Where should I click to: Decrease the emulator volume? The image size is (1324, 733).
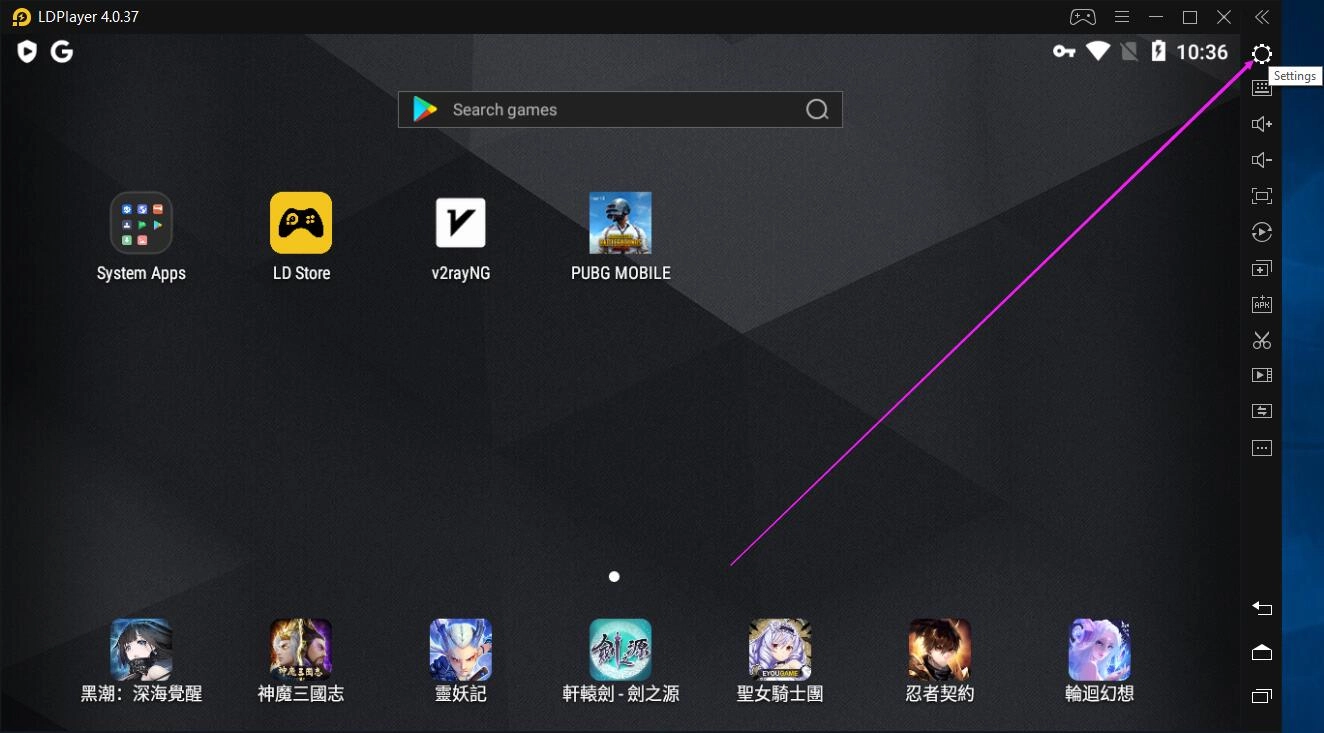pos(1261,159)
